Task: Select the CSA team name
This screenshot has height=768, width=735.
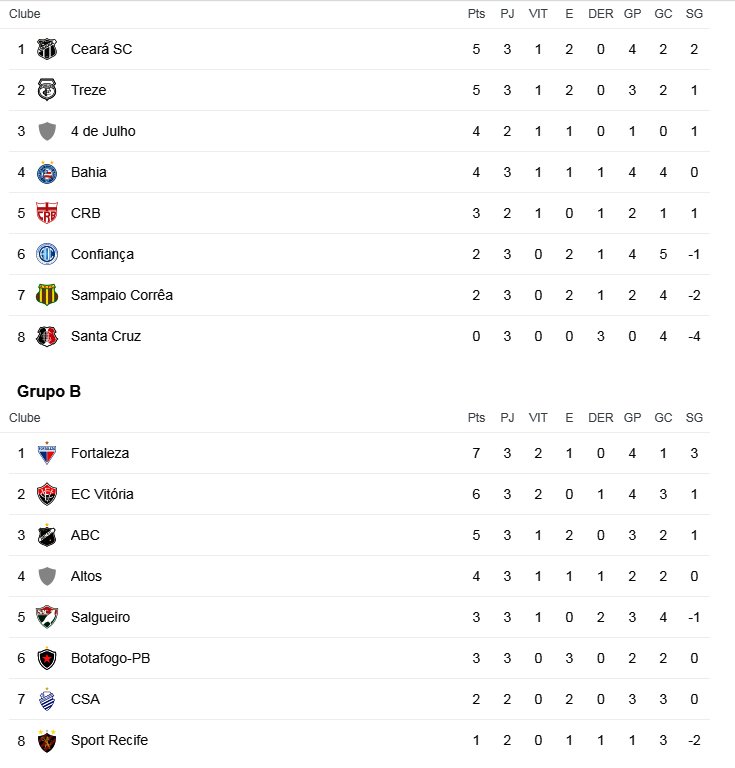Action: (x=85, y=699)
